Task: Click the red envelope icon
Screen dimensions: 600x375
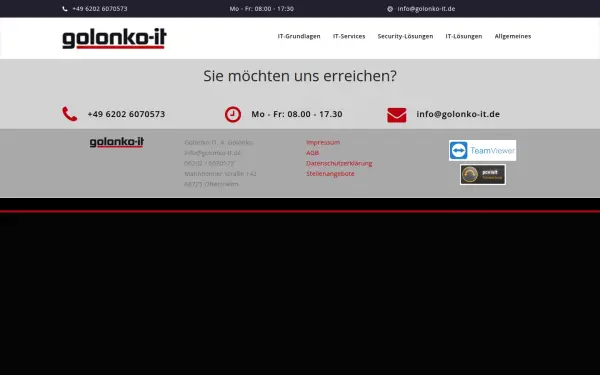Action: [x=396, y=115]
